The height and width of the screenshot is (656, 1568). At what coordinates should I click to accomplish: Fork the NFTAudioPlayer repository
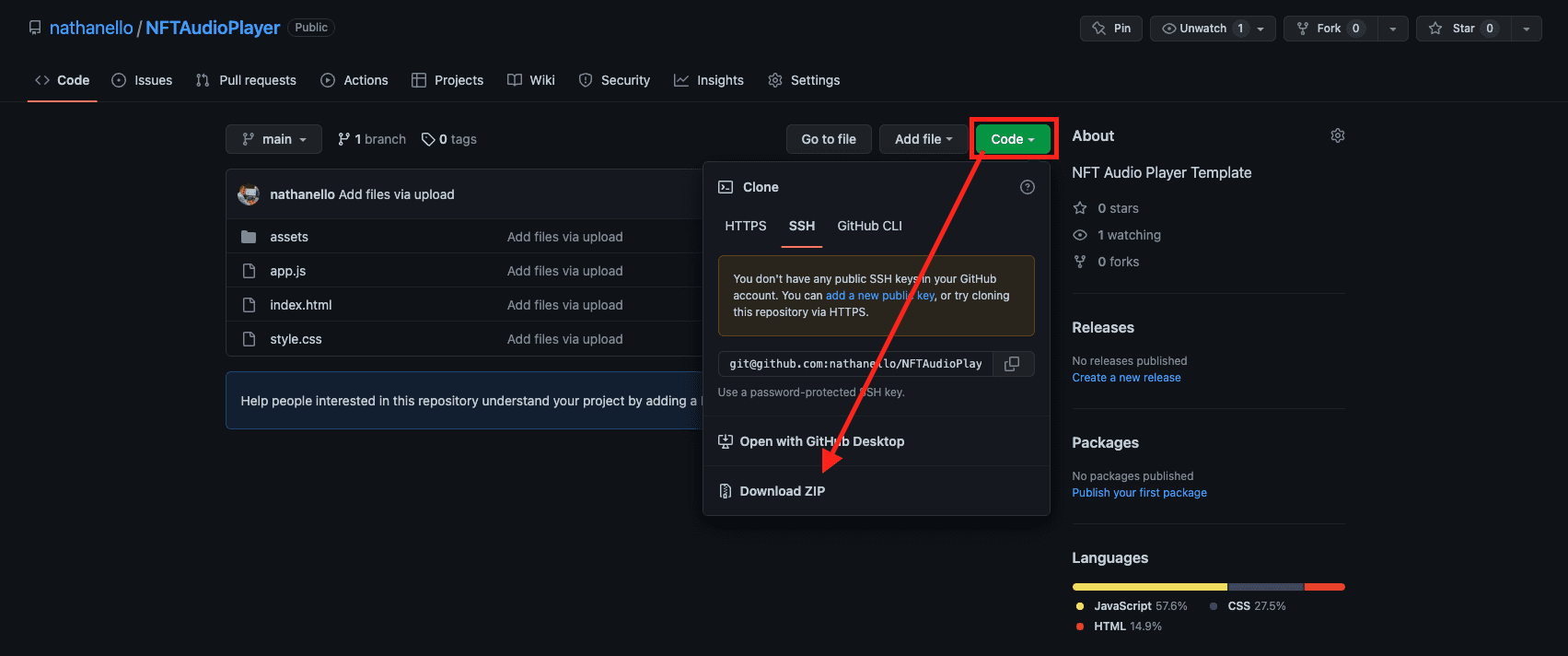pyautogui.click(x=1330, y=29)
